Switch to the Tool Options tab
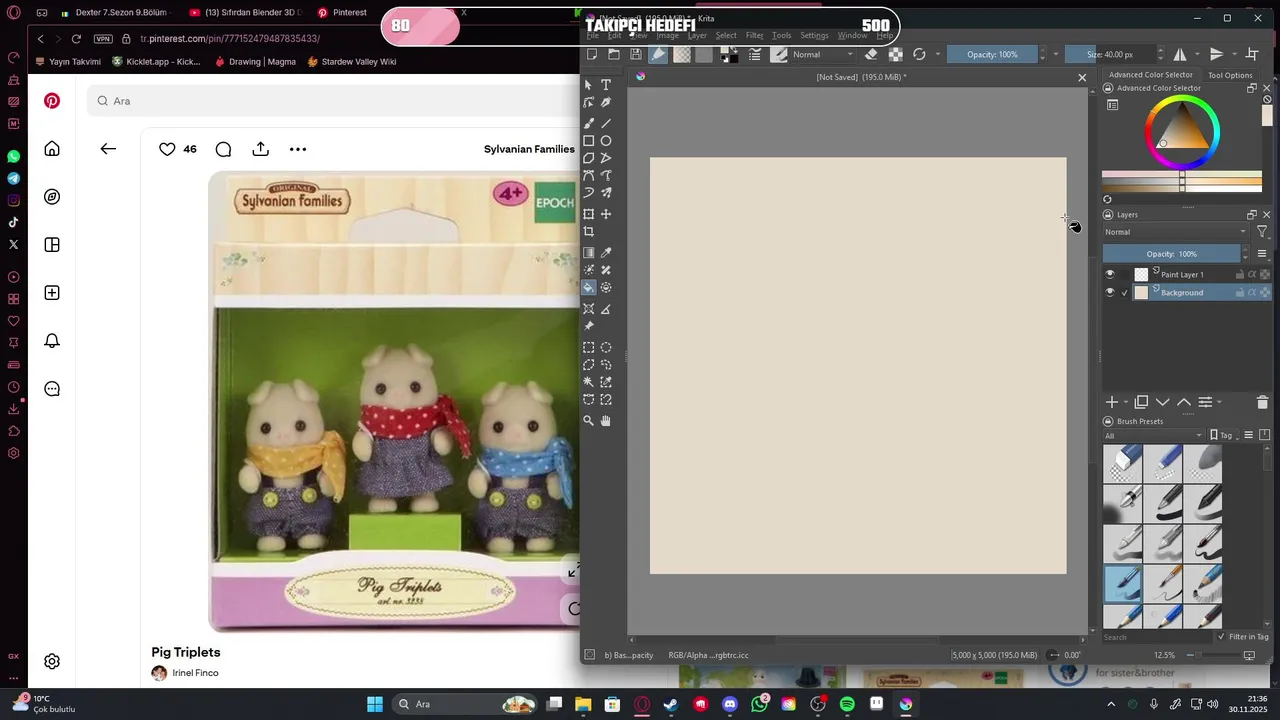The width and height of the screenshot is (1280, 720). click(x=1230, y=75)
